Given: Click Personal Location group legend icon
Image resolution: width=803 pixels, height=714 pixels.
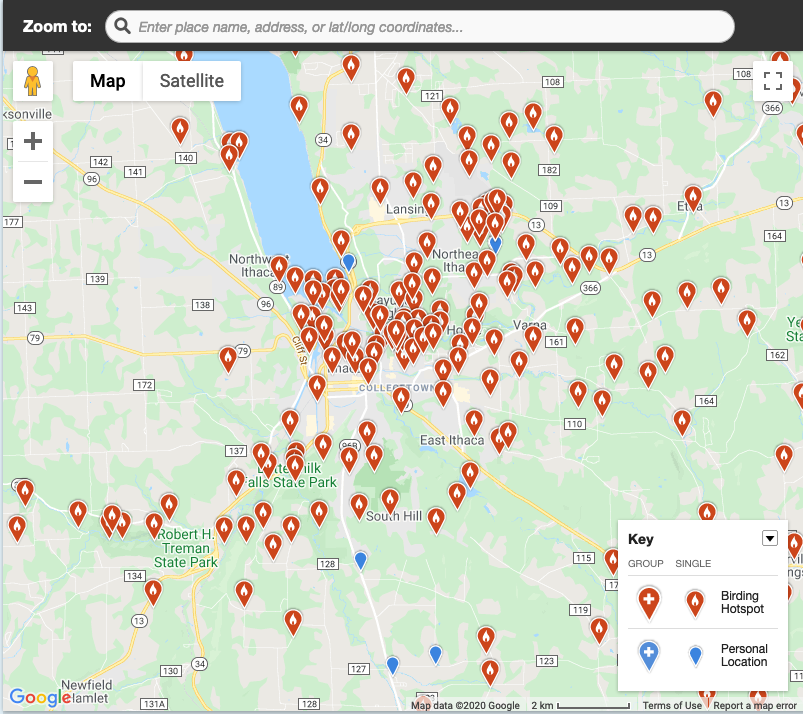Looking at the screenshot, I should [x=648, y=656].
